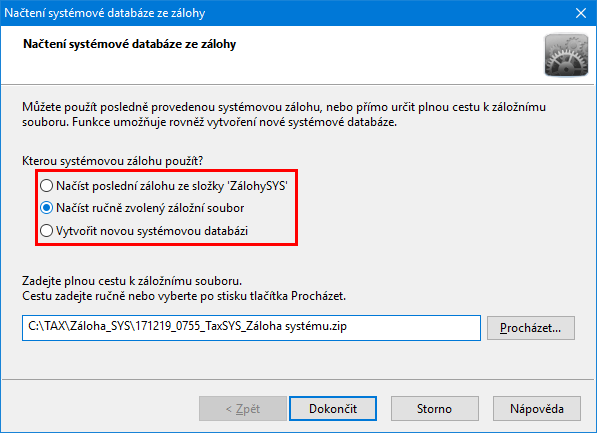Click the Dokončit button to finish
This screenshot has width=597, height=433.
[333, 409]
